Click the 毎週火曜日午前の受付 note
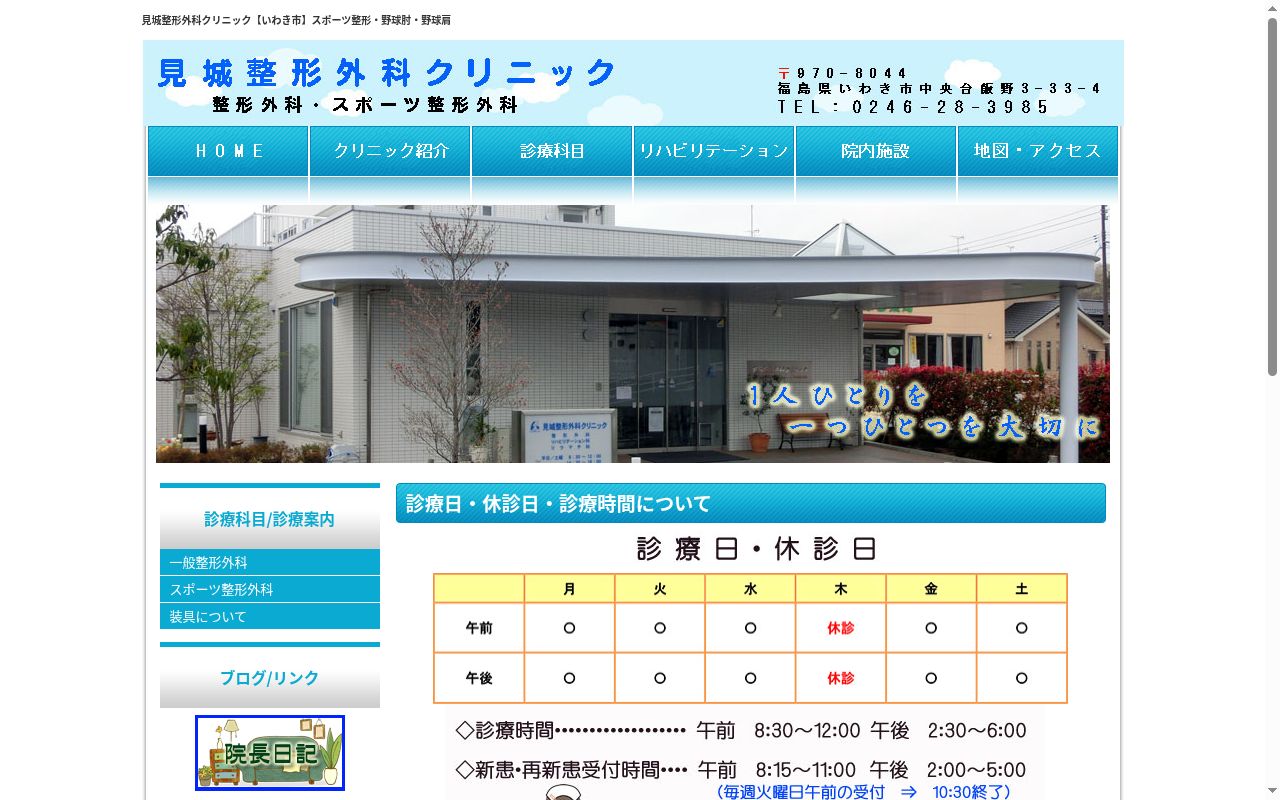Screen dimensions: 1280x800 (864, 792)
